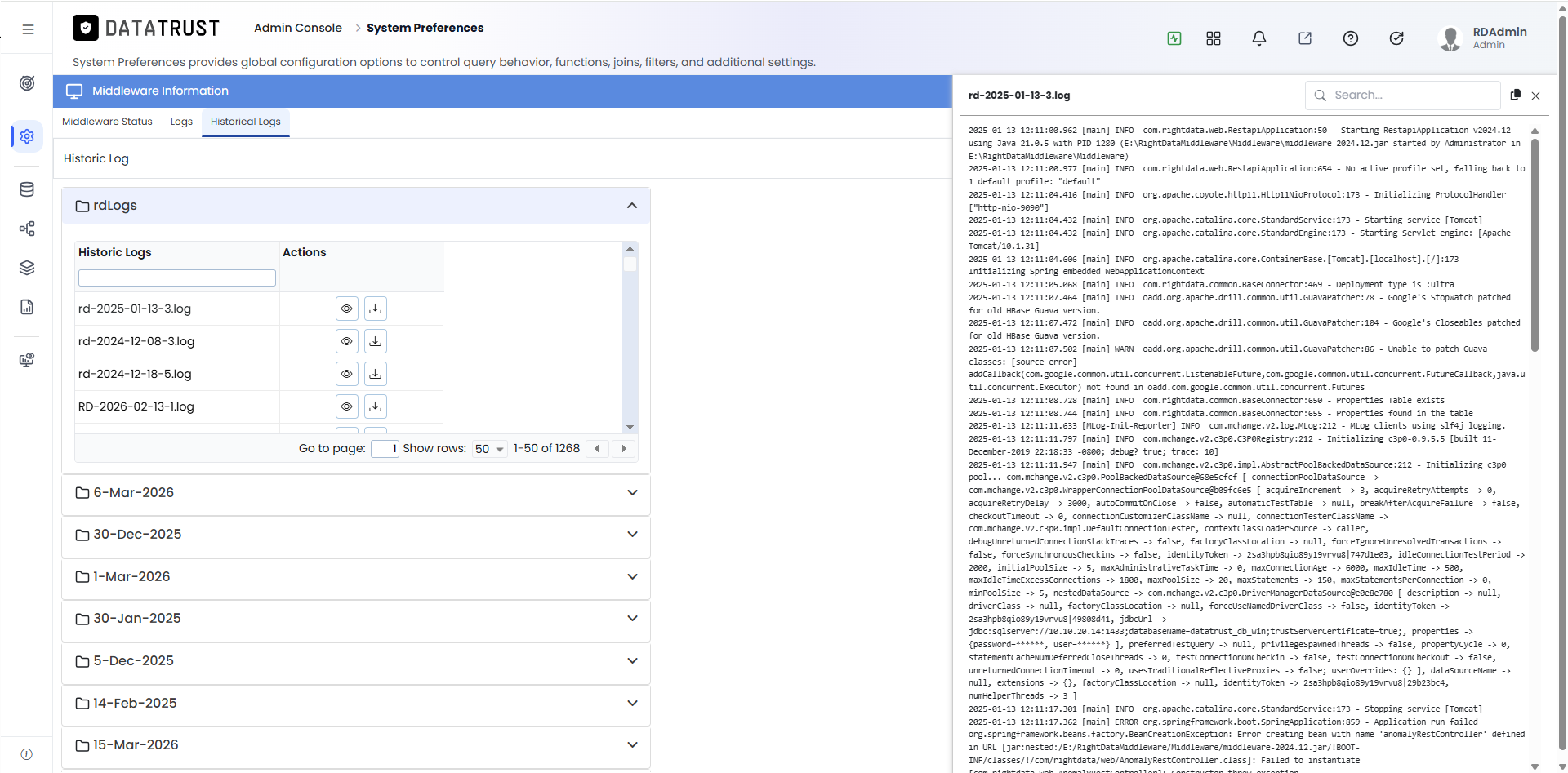Screen dimensions: 1568x773
Task: Click the Historic Logs filter field
Action: pyautogui.click(x=177, y=278)
